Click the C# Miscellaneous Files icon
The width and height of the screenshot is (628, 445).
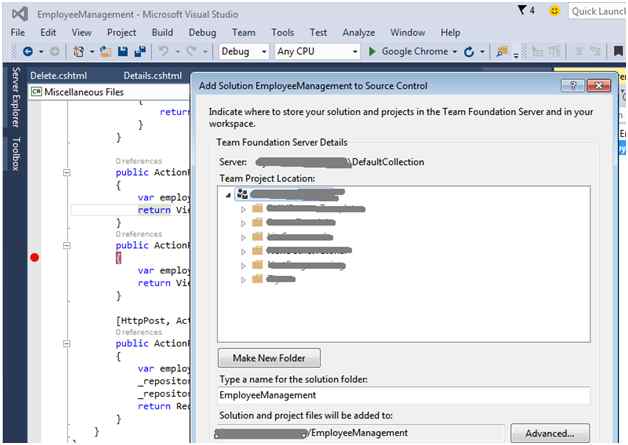tap(36, 92)
